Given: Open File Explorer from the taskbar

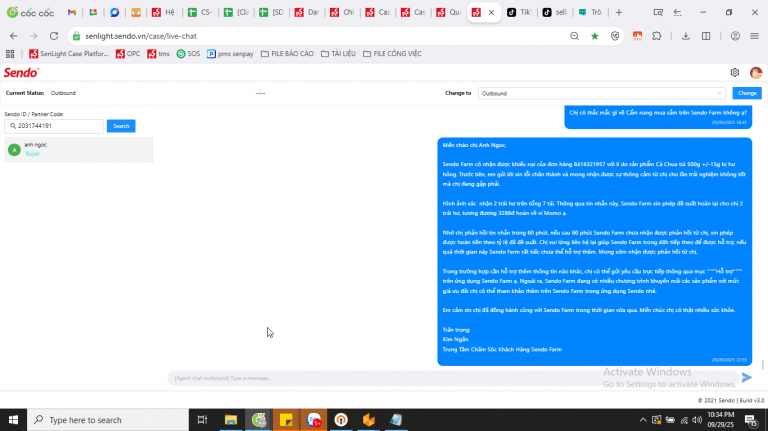Looking at the screenshot, I should click(x=231, y=420).
